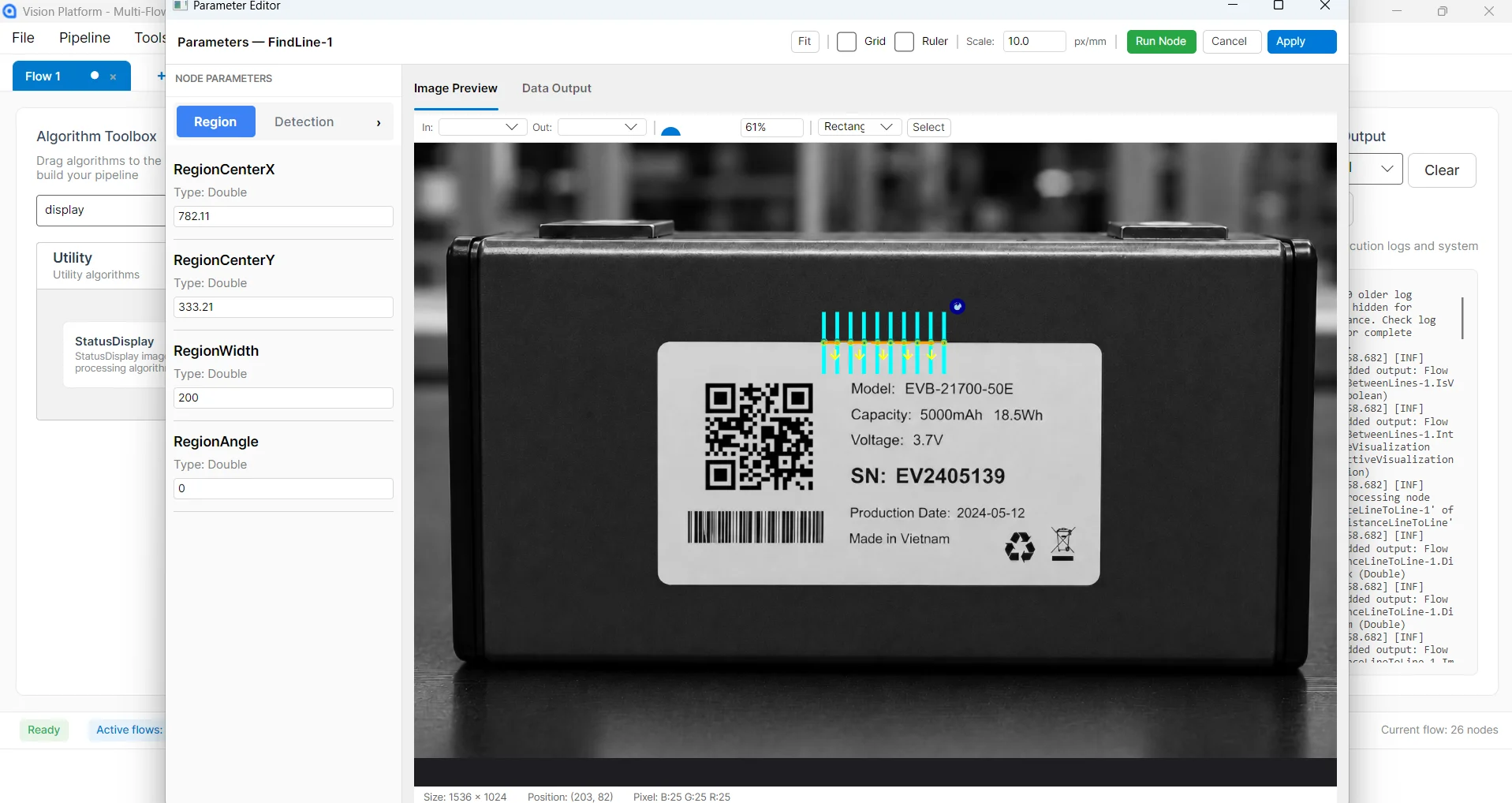Open the In image dropdown
The width and height of the screenshot is (1512, 803).
click(x=483, y=127)
